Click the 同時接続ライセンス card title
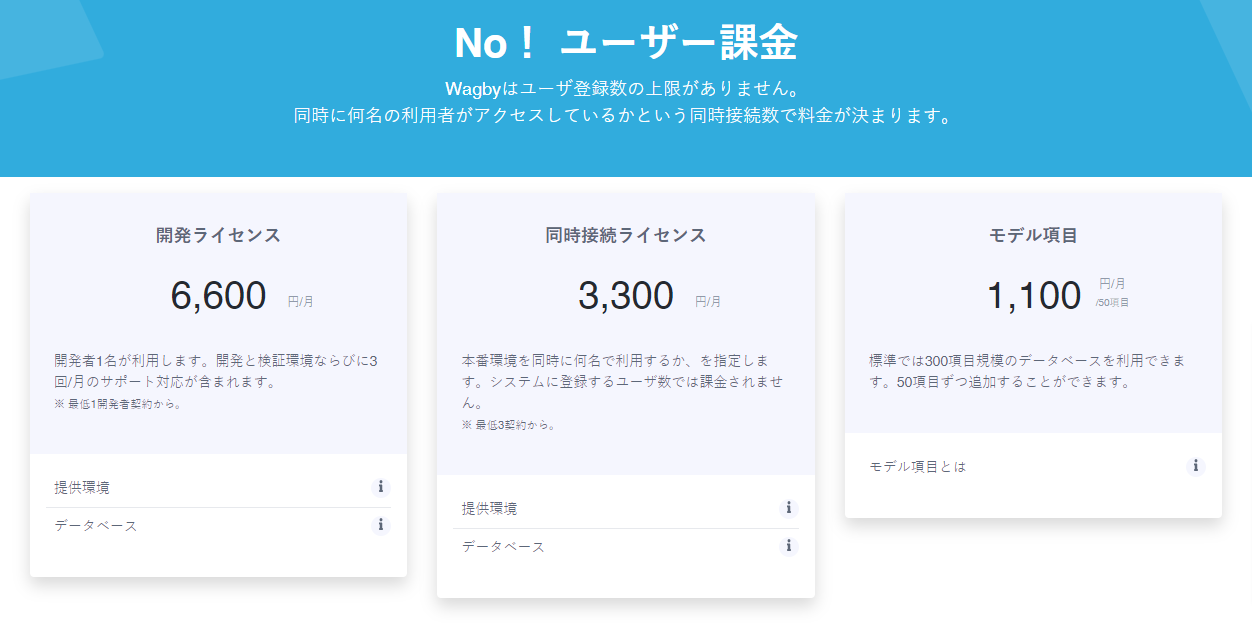This screenshot has height=623, width=1252. coord(626,236)
